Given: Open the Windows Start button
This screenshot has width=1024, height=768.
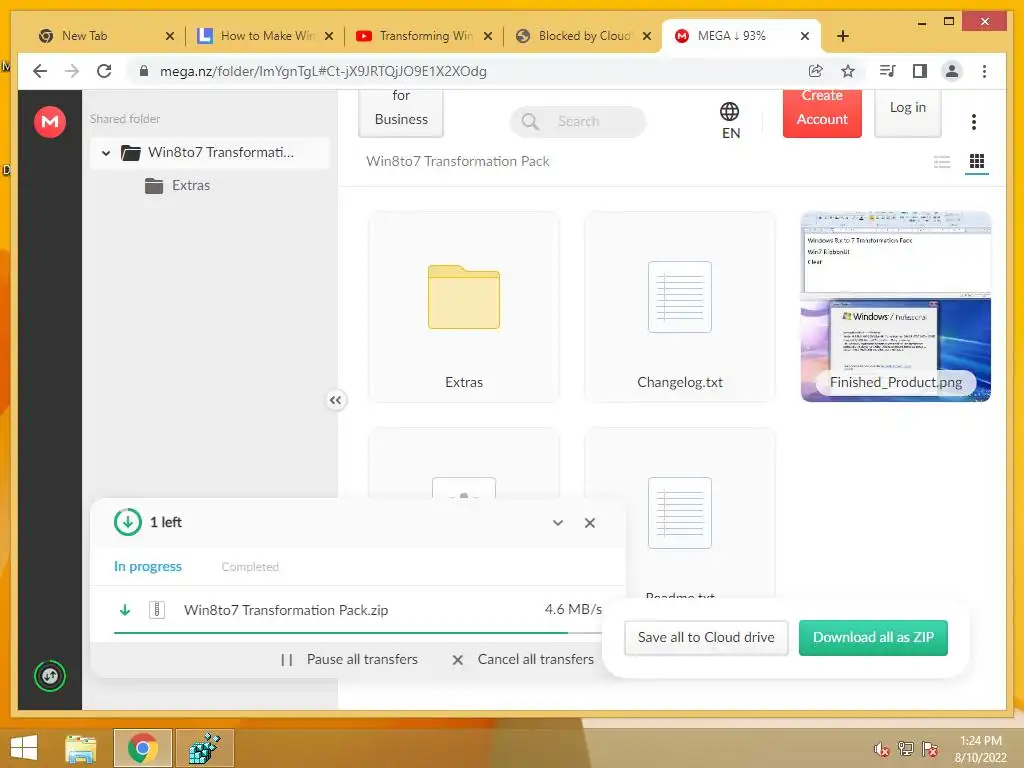Looking at the screenshot, I should coord(24,748).
